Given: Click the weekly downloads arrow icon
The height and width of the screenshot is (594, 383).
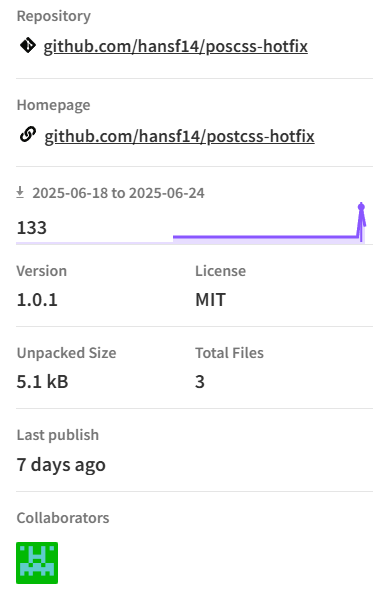Looking at the screenshot, I should pos(20,192).
